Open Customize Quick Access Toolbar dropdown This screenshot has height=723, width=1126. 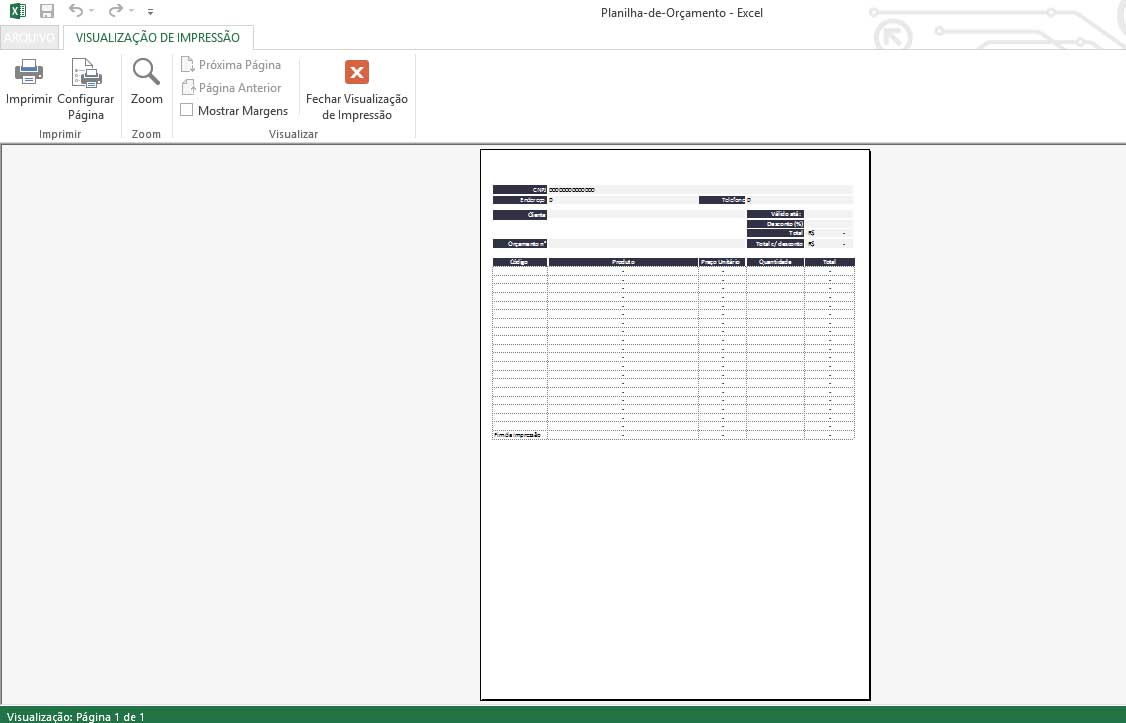[150, 12]
